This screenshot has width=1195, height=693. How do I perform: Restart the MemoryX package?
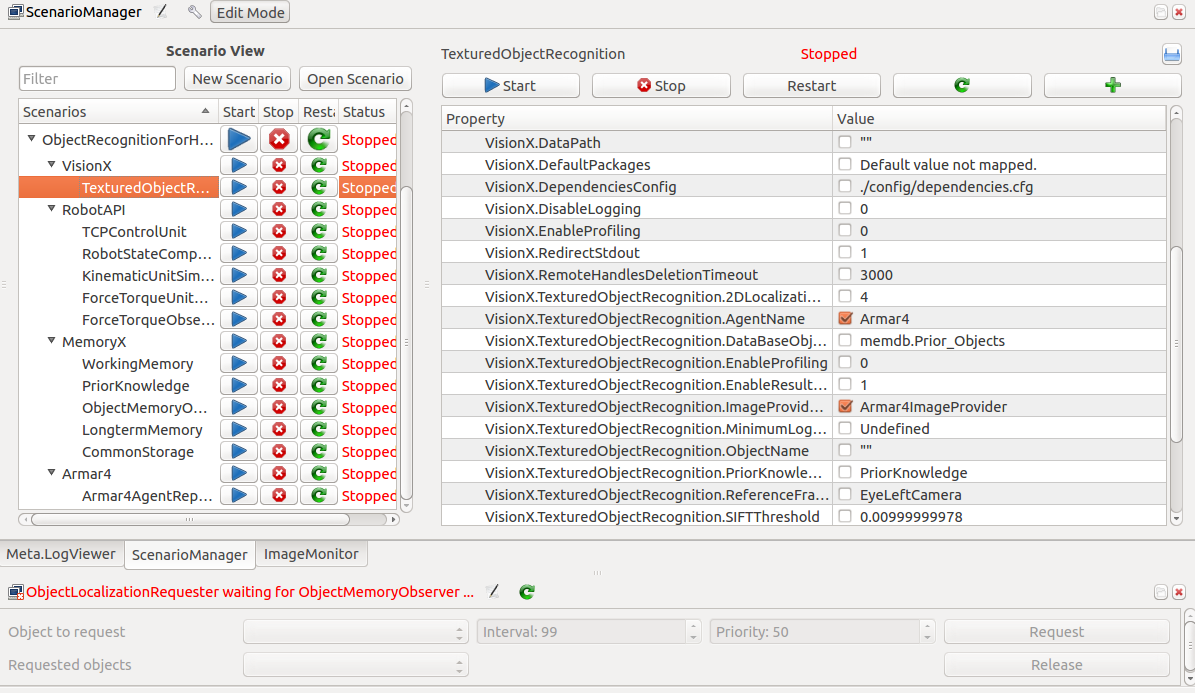coord(319,342)
